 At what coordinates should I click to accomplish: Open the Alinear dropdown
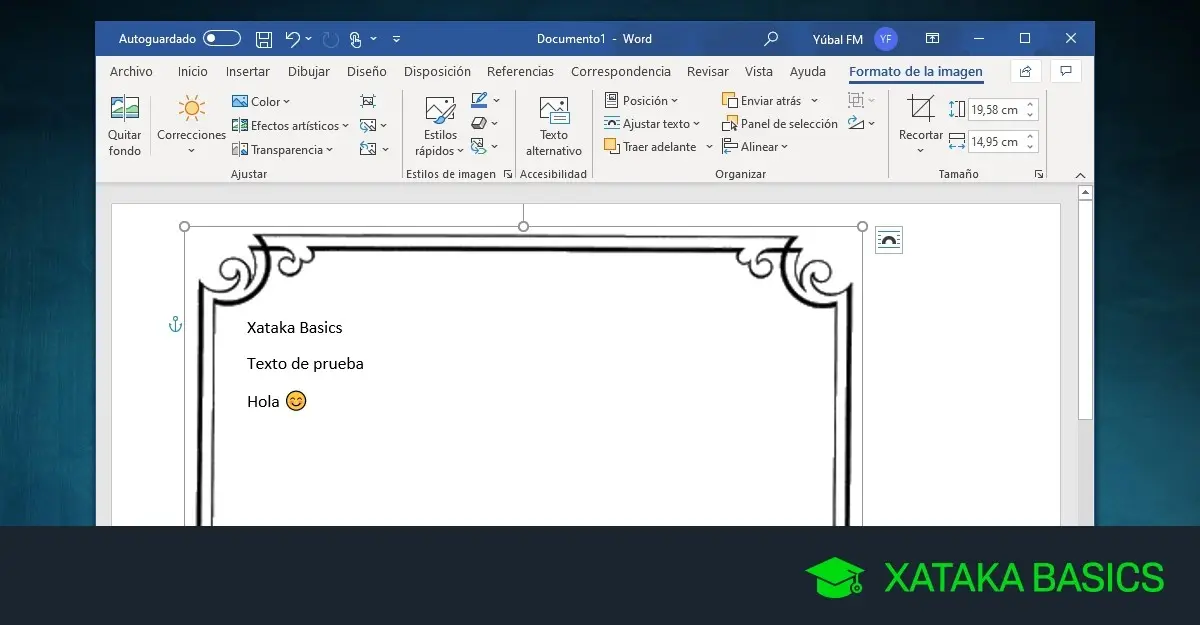tap(755, 147)
